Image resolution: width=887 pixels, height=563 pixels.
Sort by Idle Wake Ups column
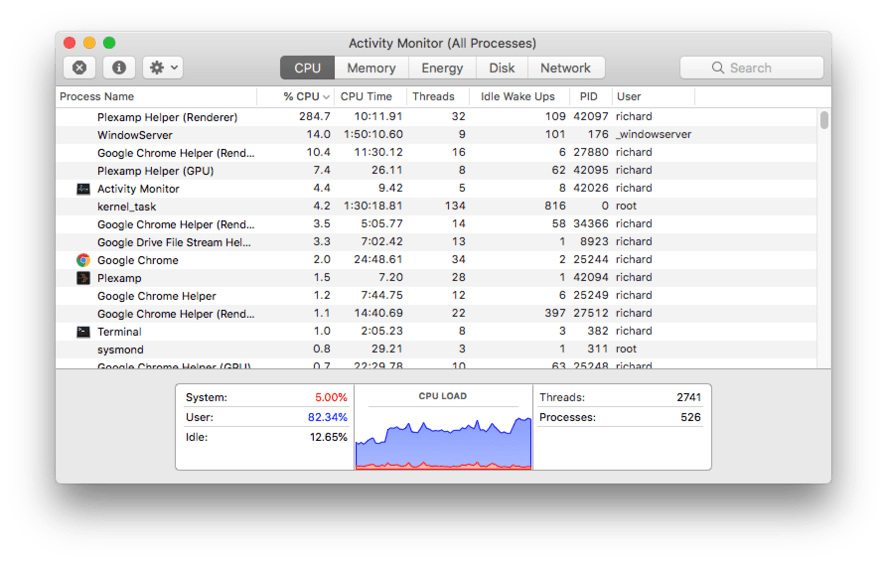[x=519, y=97]
